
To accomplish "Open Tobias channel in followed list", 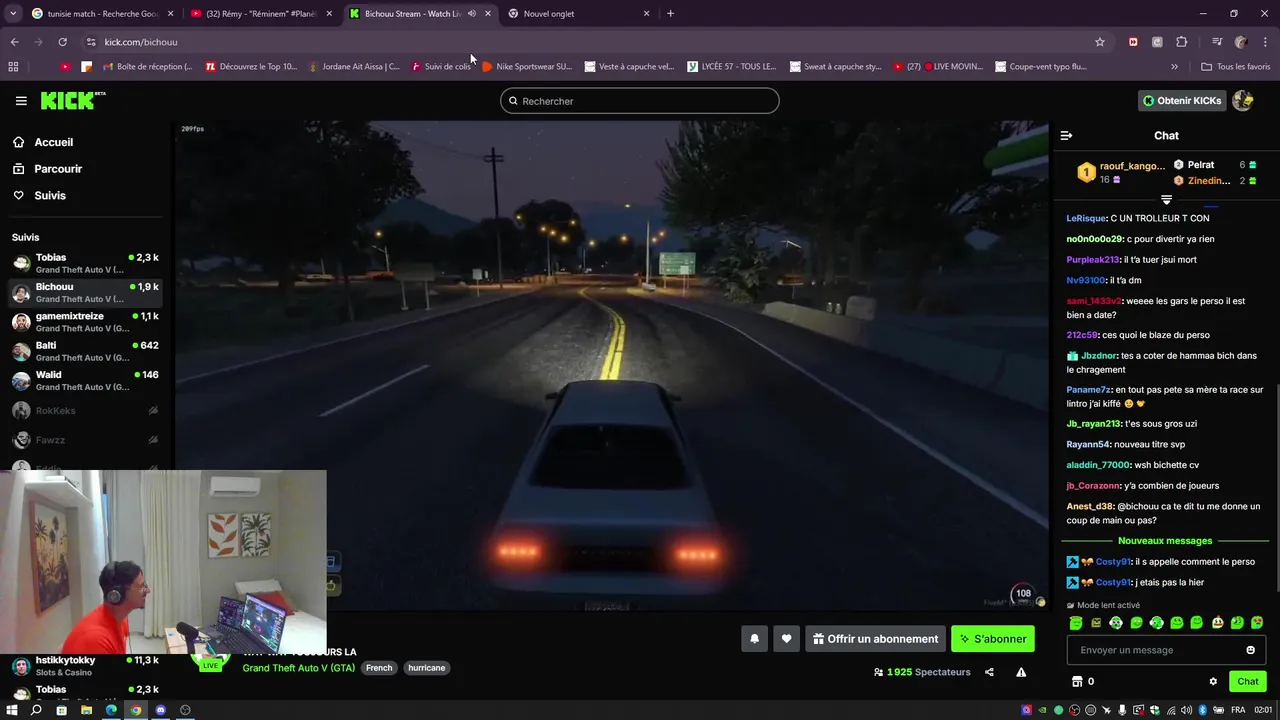I will pos(85,263).
